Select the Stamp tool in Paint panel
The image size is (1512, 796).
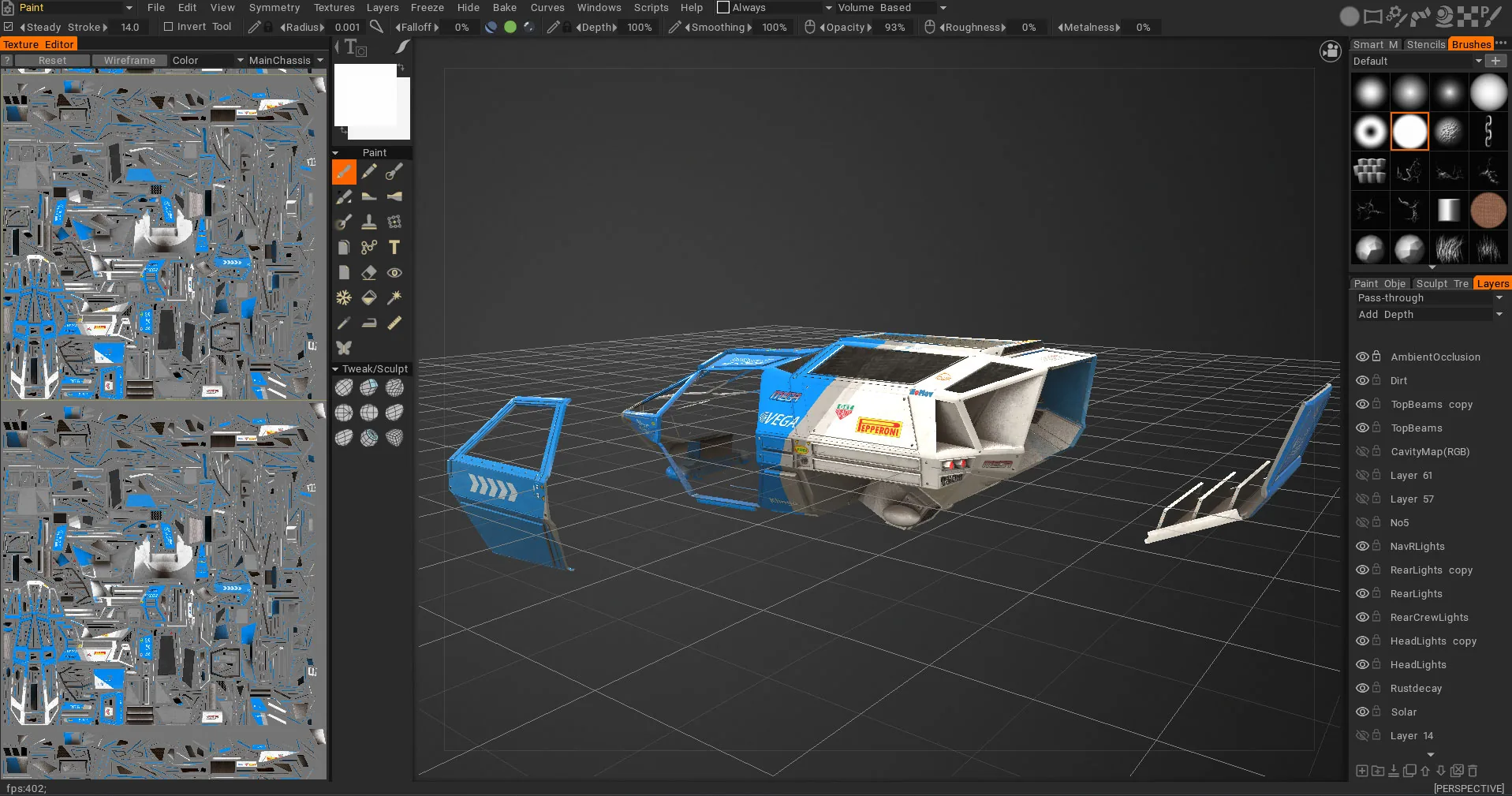coord(369,222)
